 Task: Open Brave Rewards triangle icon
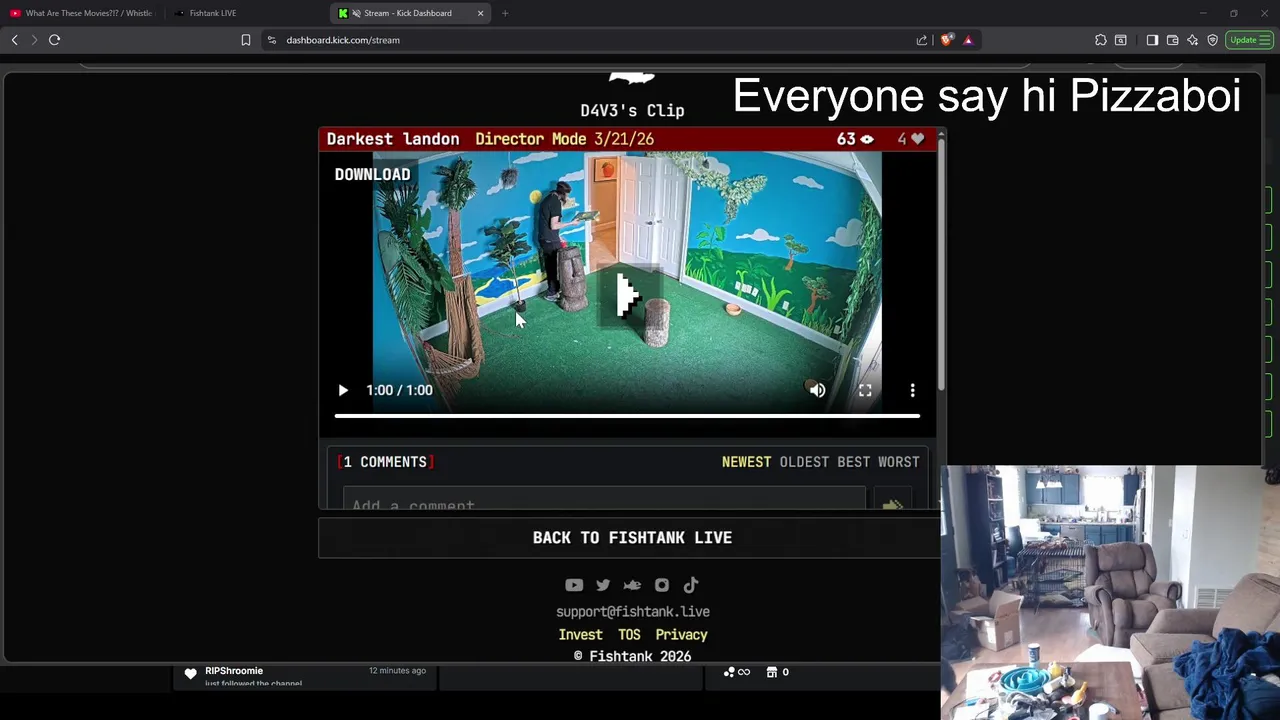coord(968,40)
